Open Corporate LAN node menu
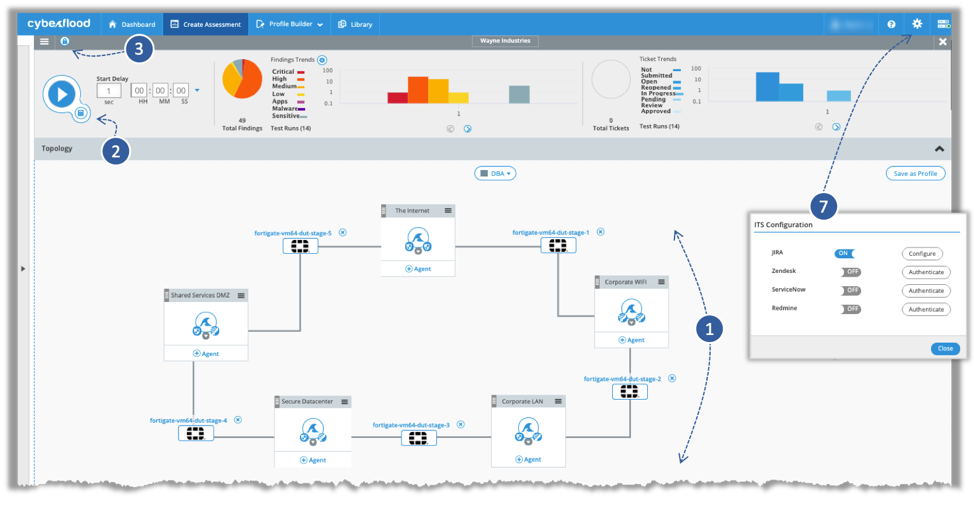 (x=558, y=402)
